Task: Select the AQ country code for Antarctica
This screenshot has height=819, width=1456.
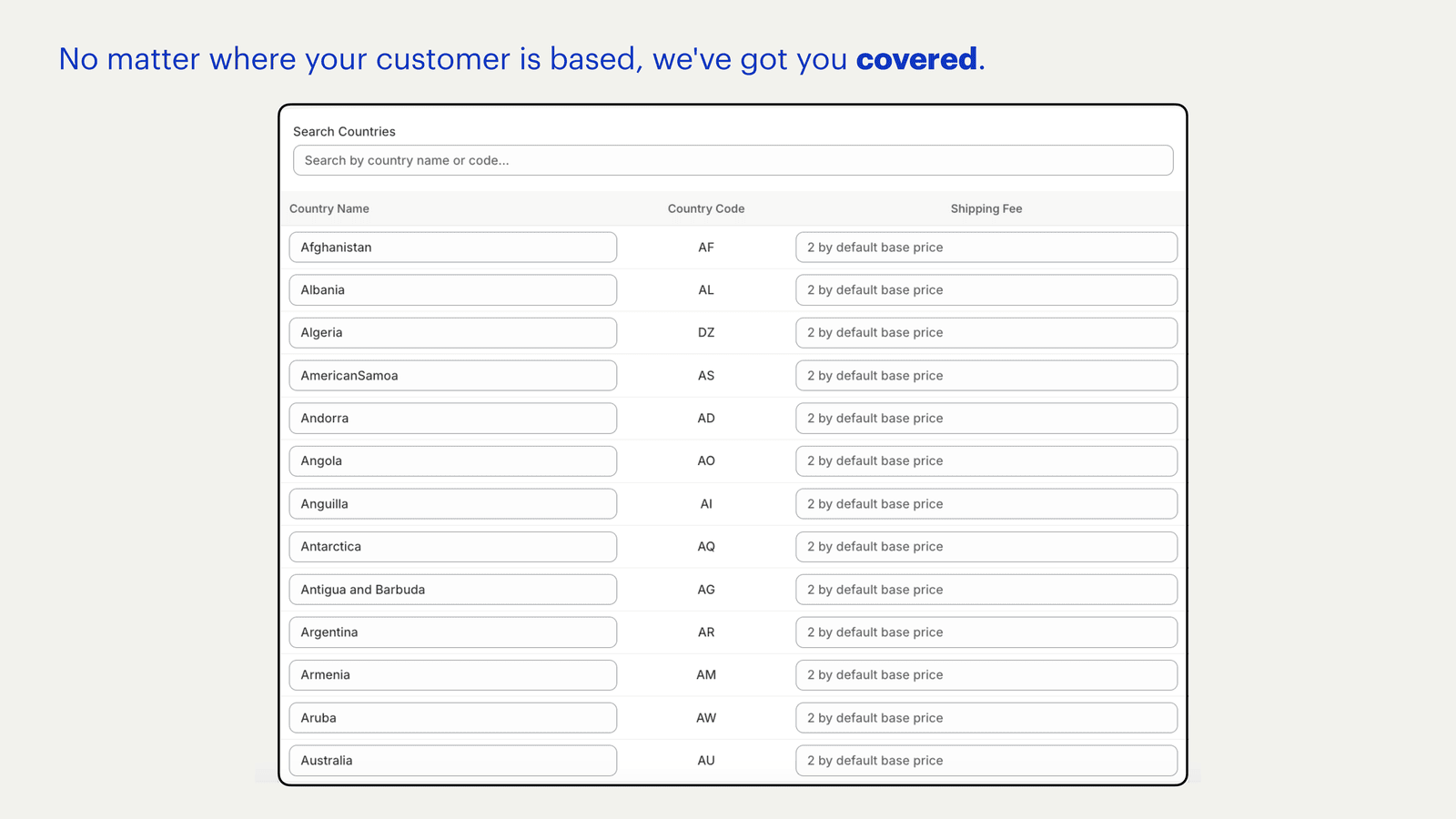Action: [706, 547]
